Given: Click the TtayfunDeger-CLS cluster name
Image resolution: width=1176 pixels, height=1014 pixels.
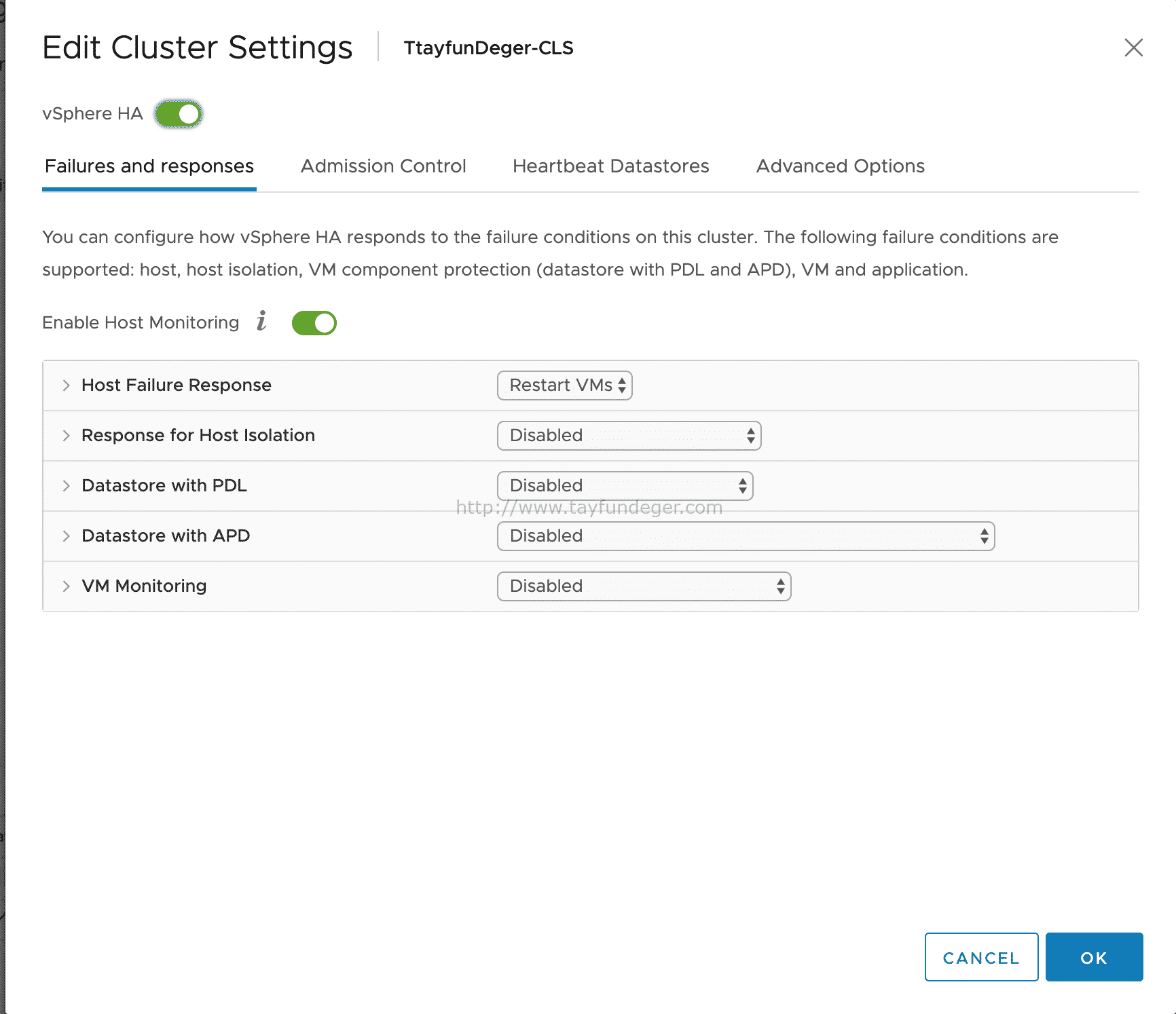Looking at the screenshot, I should (489, 48).
